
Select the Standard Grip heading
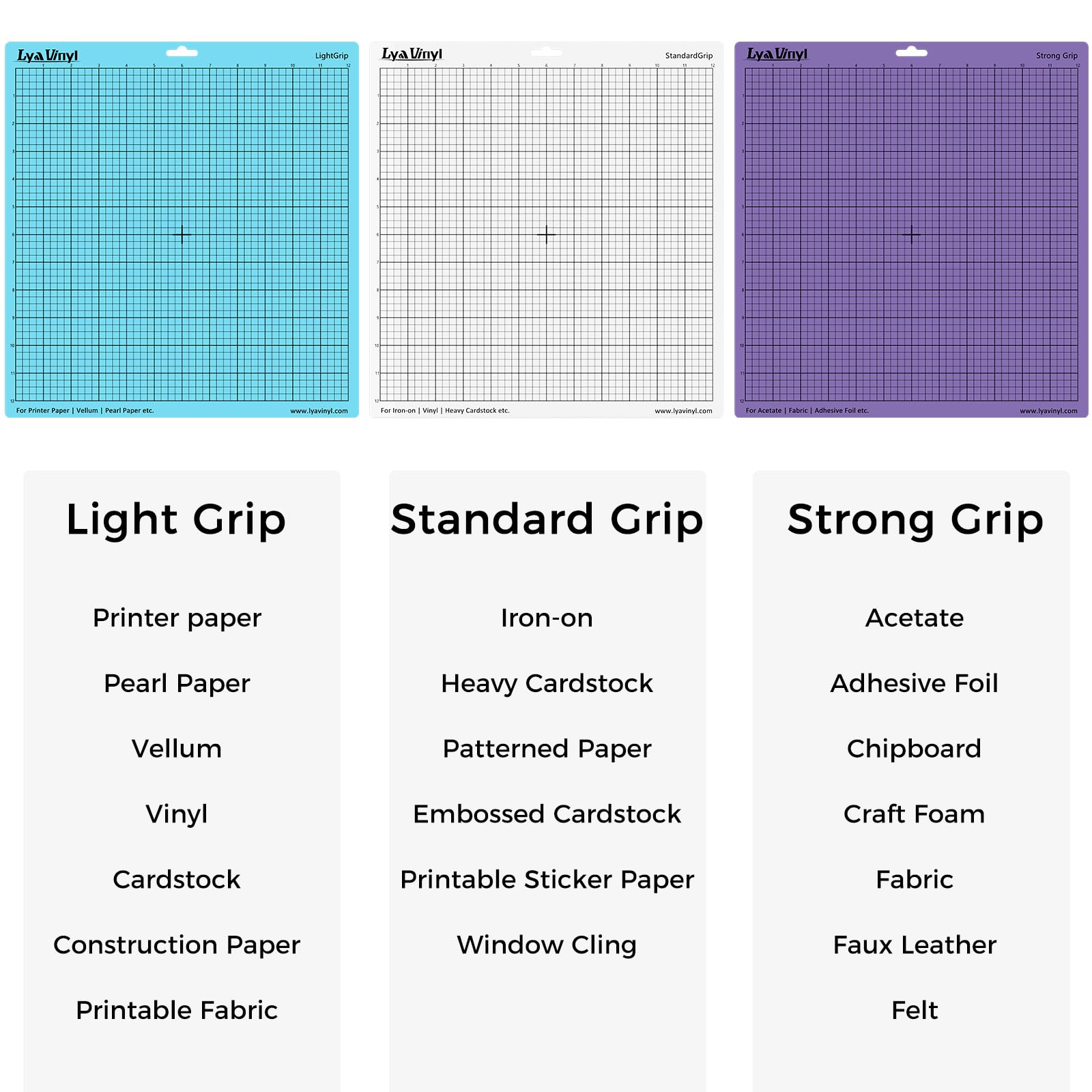click(x=547, y=519)
